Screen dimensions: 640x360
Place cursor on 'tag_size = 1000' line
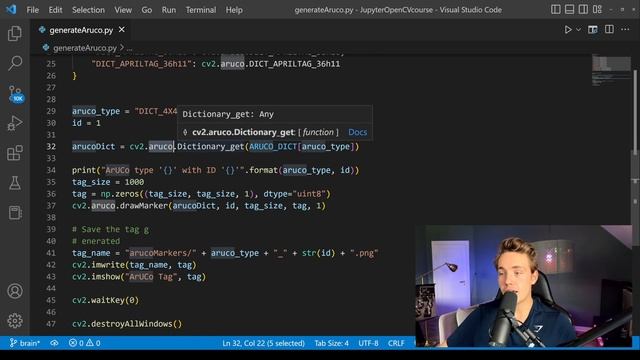point(108,182)
